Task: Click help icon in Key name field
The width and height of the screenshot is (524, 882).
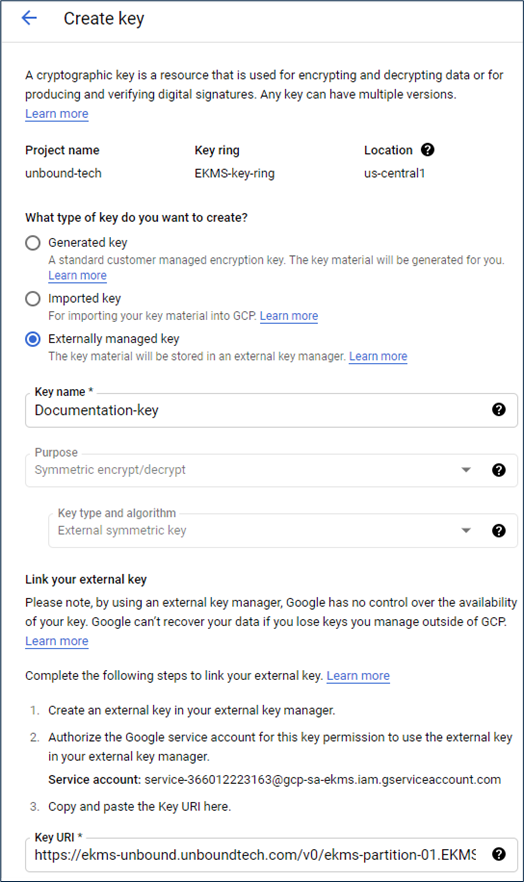Action: tap(498, 410)
